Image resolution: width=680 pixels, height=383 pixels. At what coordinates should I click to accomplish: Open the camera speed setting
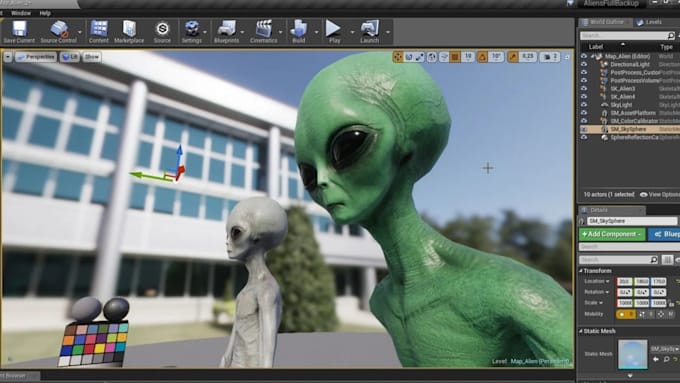click(550, 57)
